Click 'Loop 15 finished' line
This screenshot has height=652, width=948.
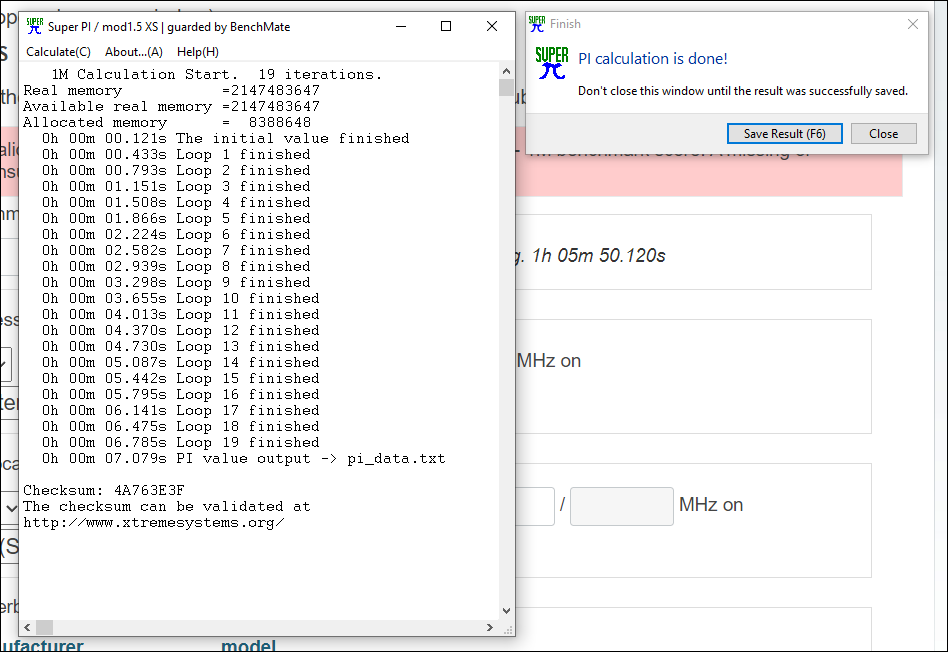coord(180,379)
